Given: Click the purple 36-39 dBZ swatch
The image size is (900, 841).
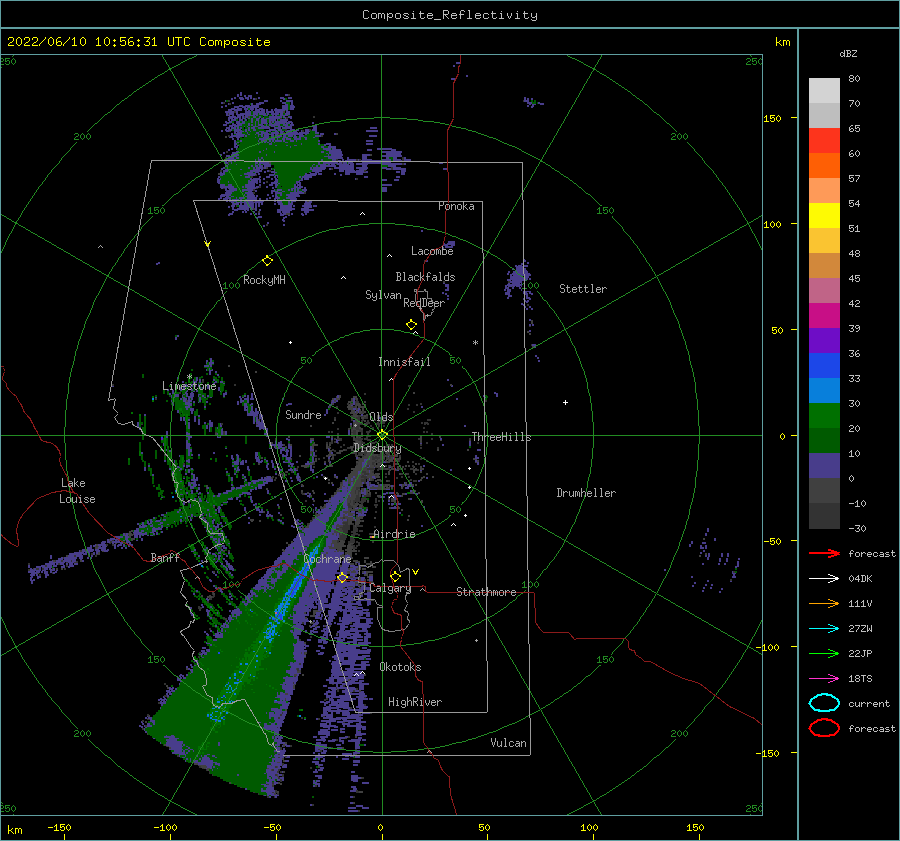Looking at the screenshot, I should pyautogui.click(x=824, y=340).
